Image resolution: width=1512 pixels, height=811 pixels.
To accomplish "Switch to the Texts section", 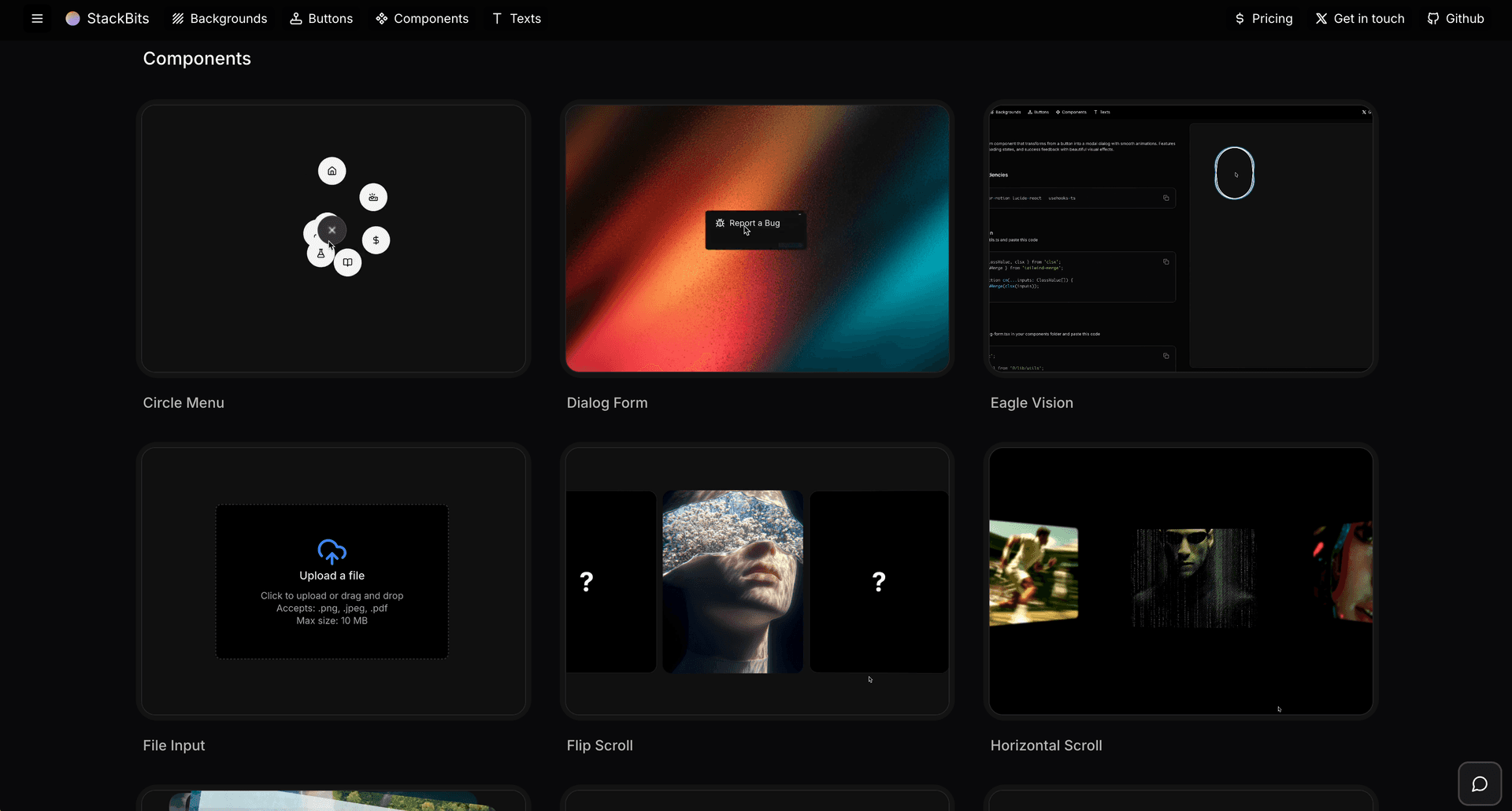I will 516,18.
